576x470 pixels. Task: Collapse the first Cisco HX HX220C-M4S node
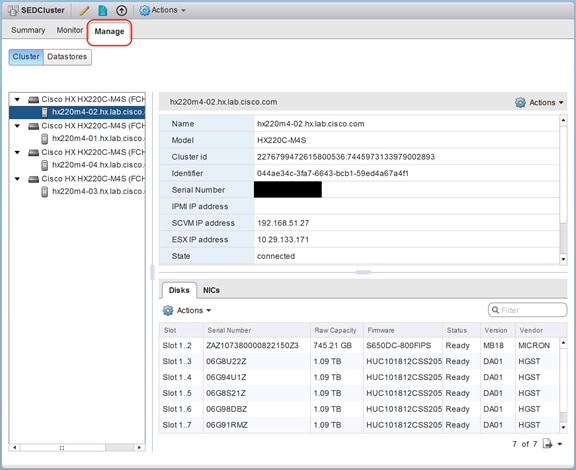pyautogui.click(x=17, y=99)
